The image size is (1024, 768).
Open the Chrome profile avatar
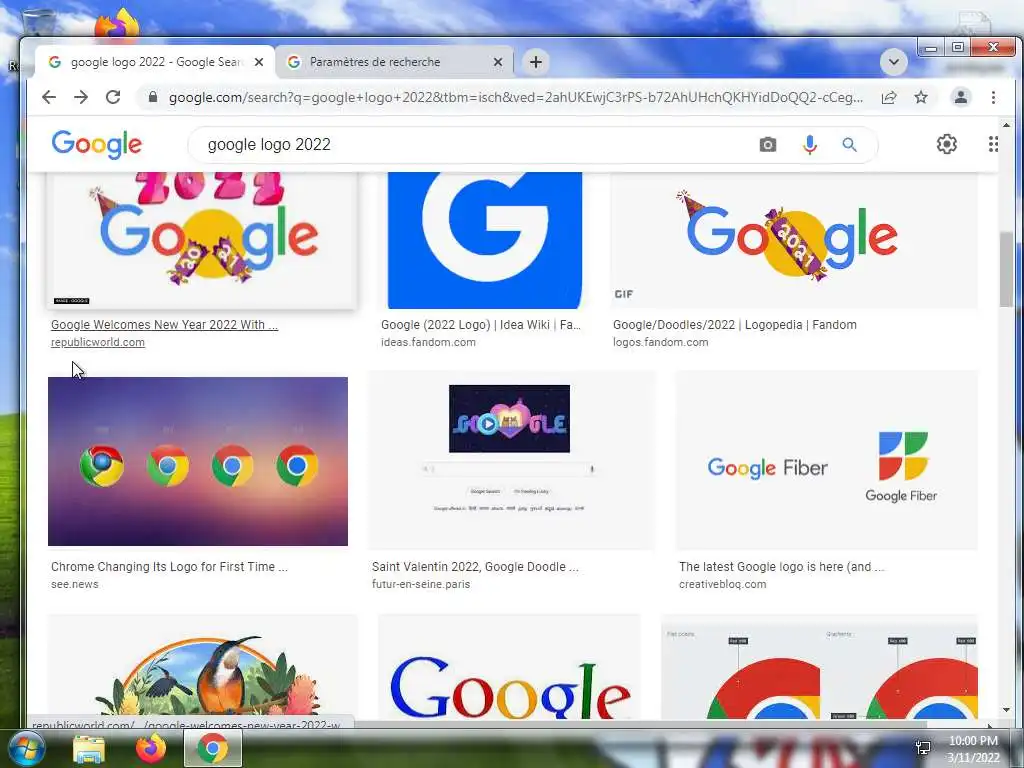[x=961, y=97]
